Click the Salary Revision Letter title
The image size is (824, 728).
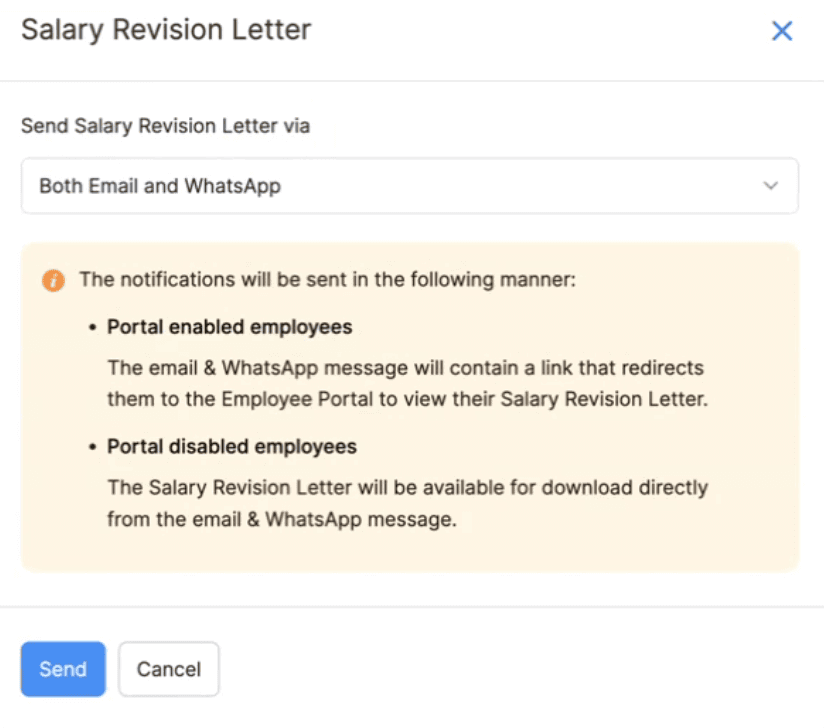click(x=166, y=30)
